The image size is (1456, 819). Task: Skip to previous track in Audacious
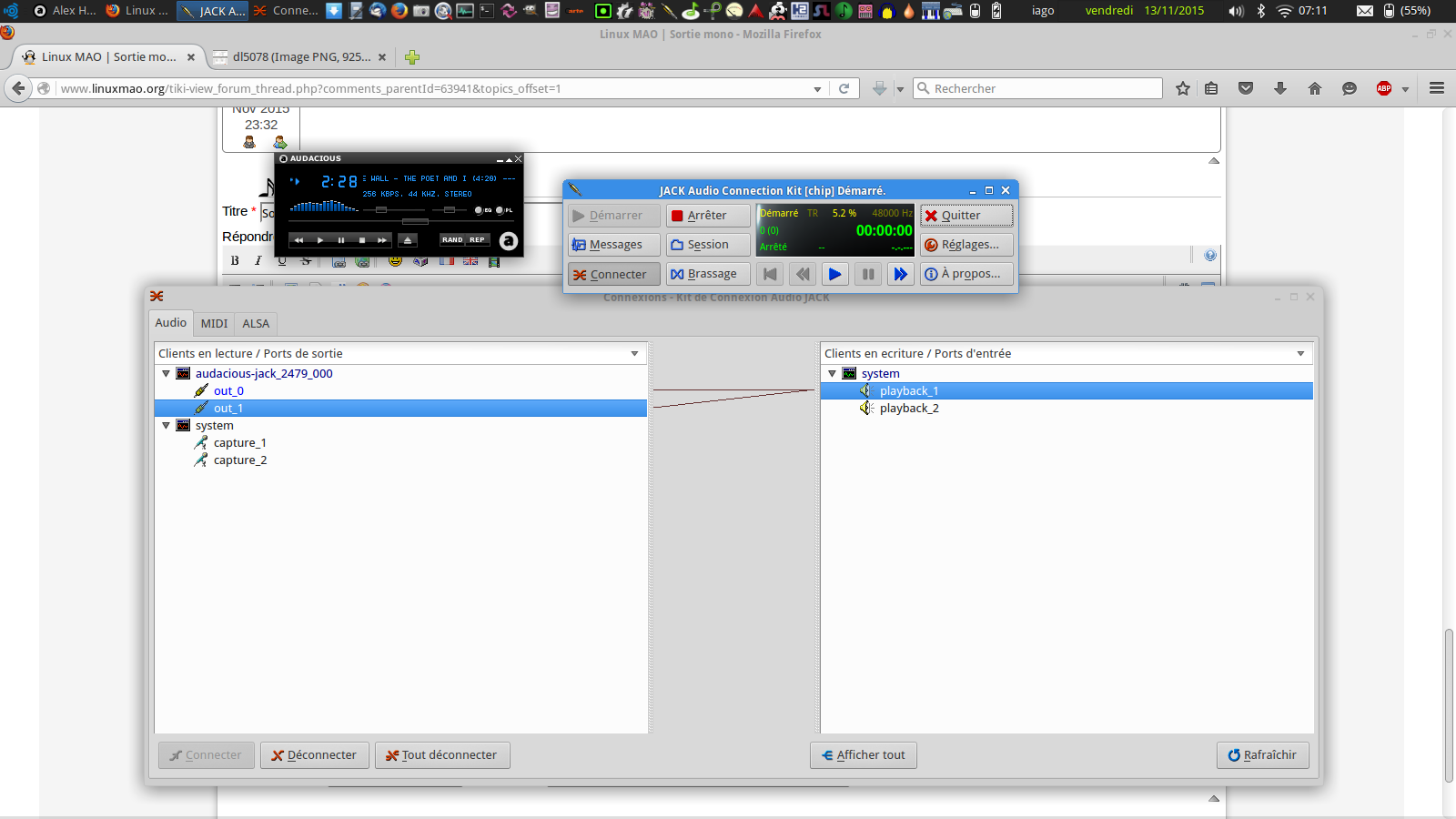299,240
